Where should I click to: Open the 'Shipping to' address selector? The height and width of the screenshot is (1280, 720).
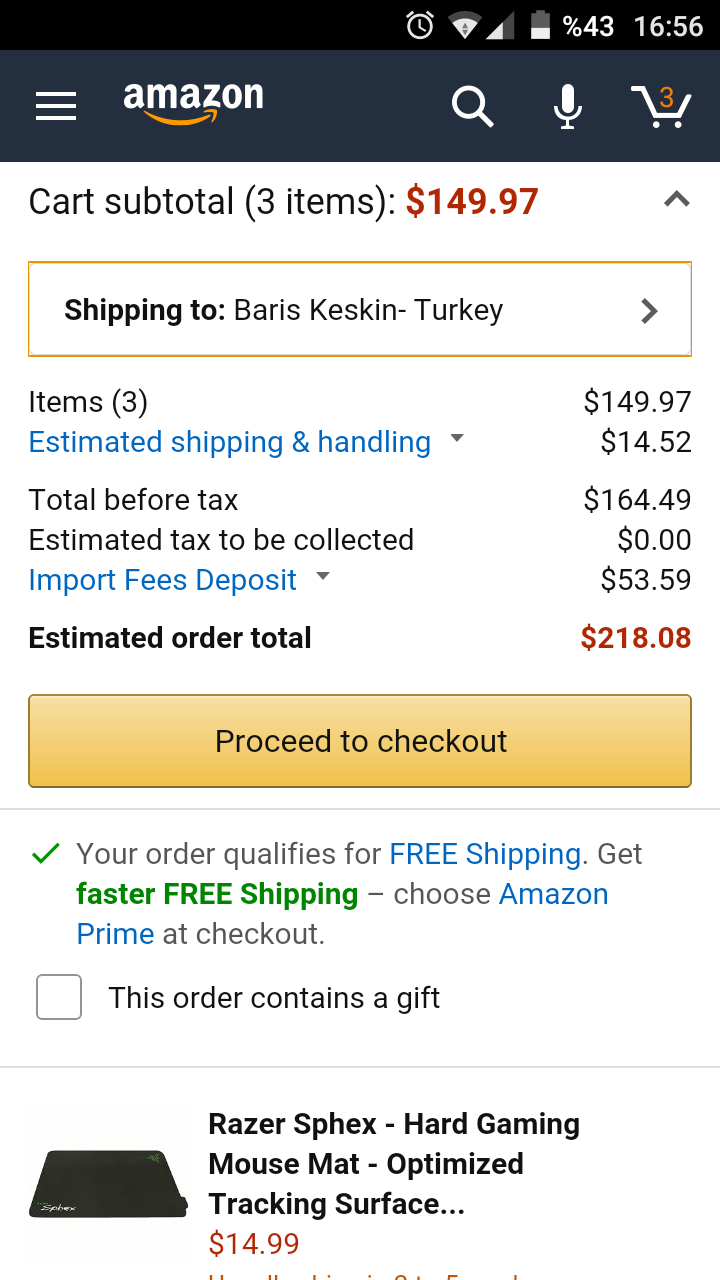(360, 309)
